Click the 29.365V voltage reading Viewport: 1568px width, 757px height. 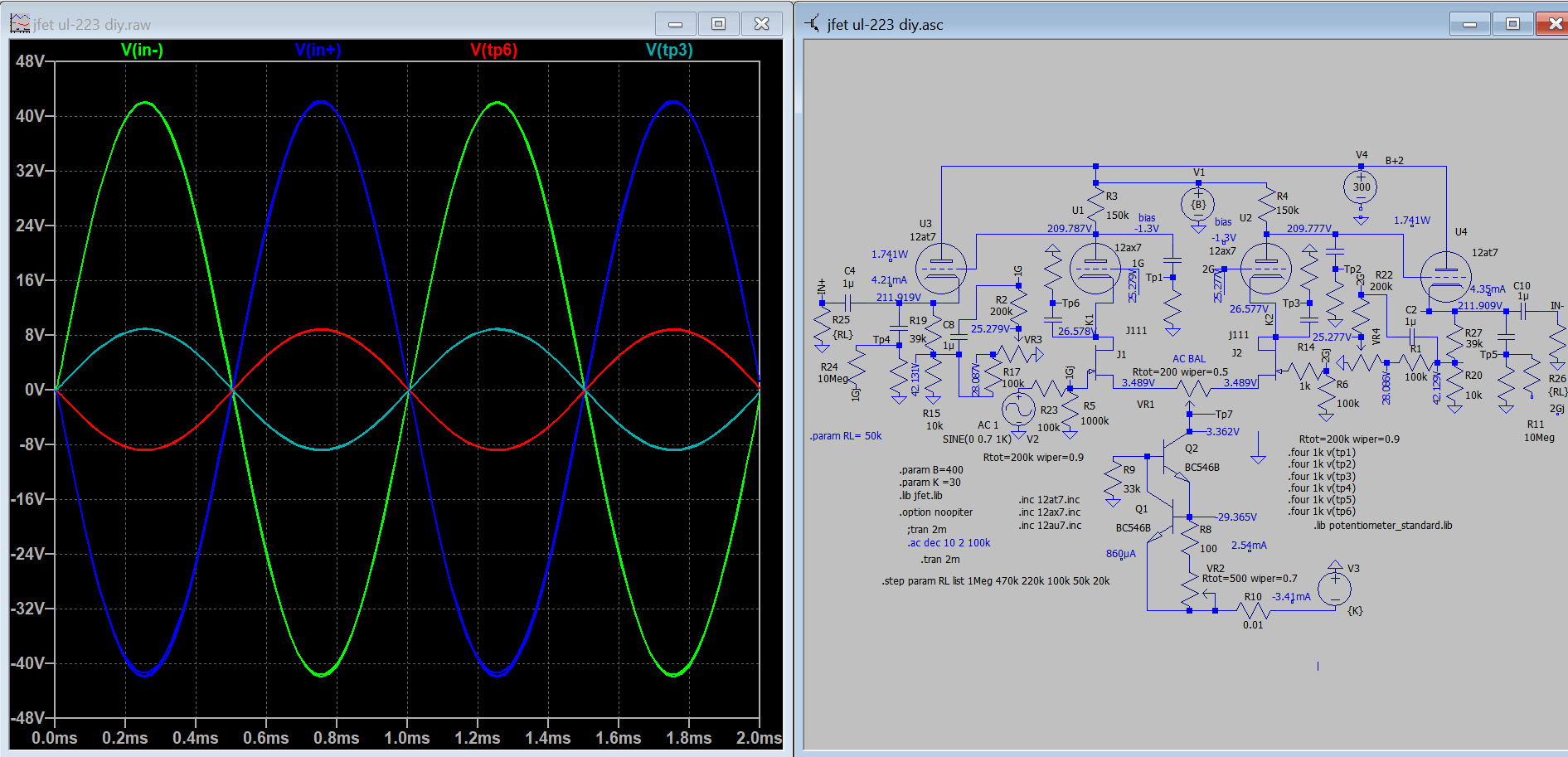pos(1237,517)
